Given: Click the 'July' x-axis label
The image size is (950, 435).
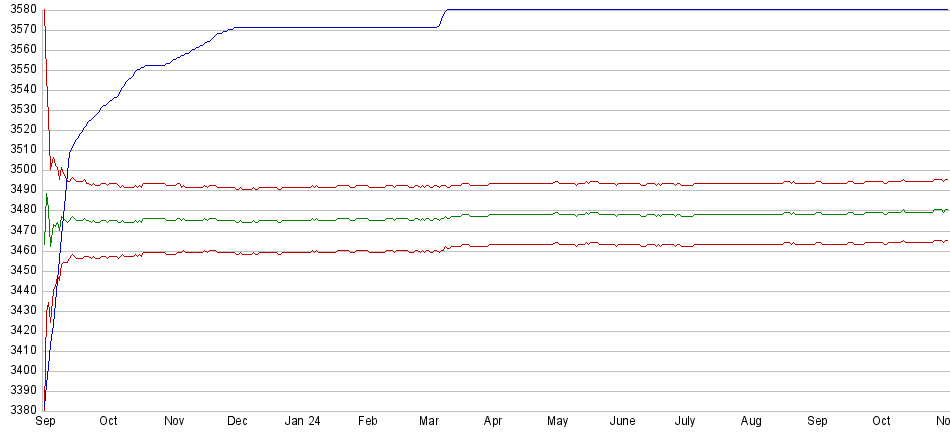Looking at the screenshot, I should (x=685, y=421).
